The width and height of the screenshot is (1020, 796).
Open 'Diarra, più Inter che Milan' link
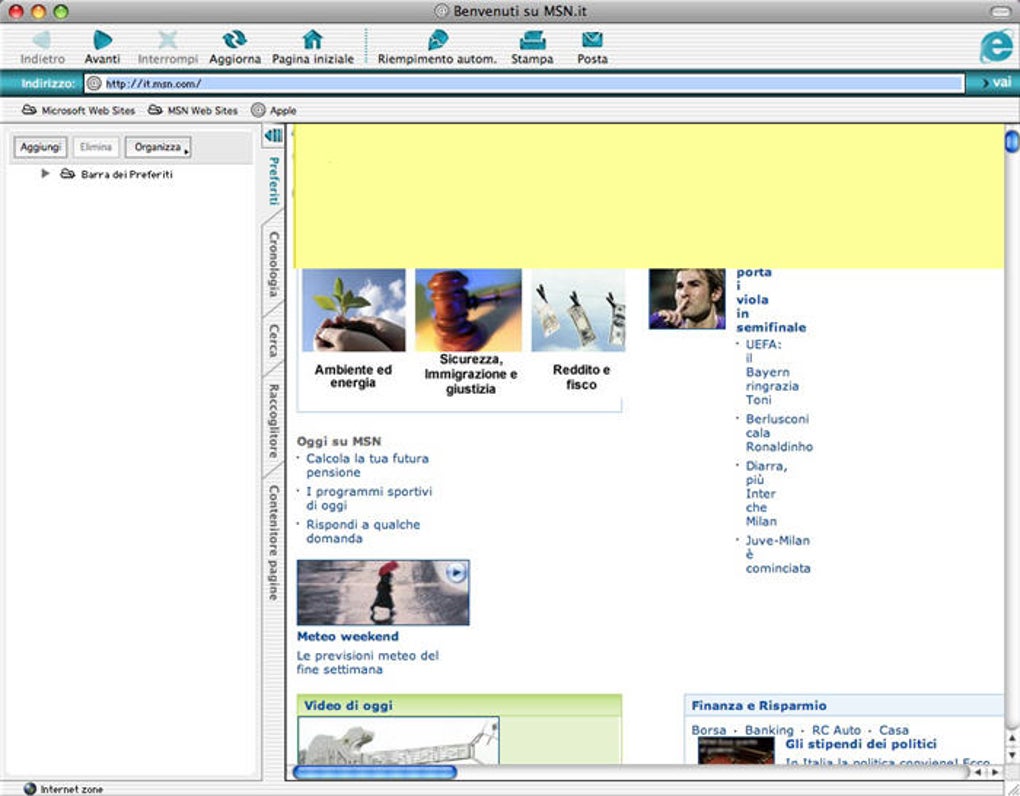[766, 494]
